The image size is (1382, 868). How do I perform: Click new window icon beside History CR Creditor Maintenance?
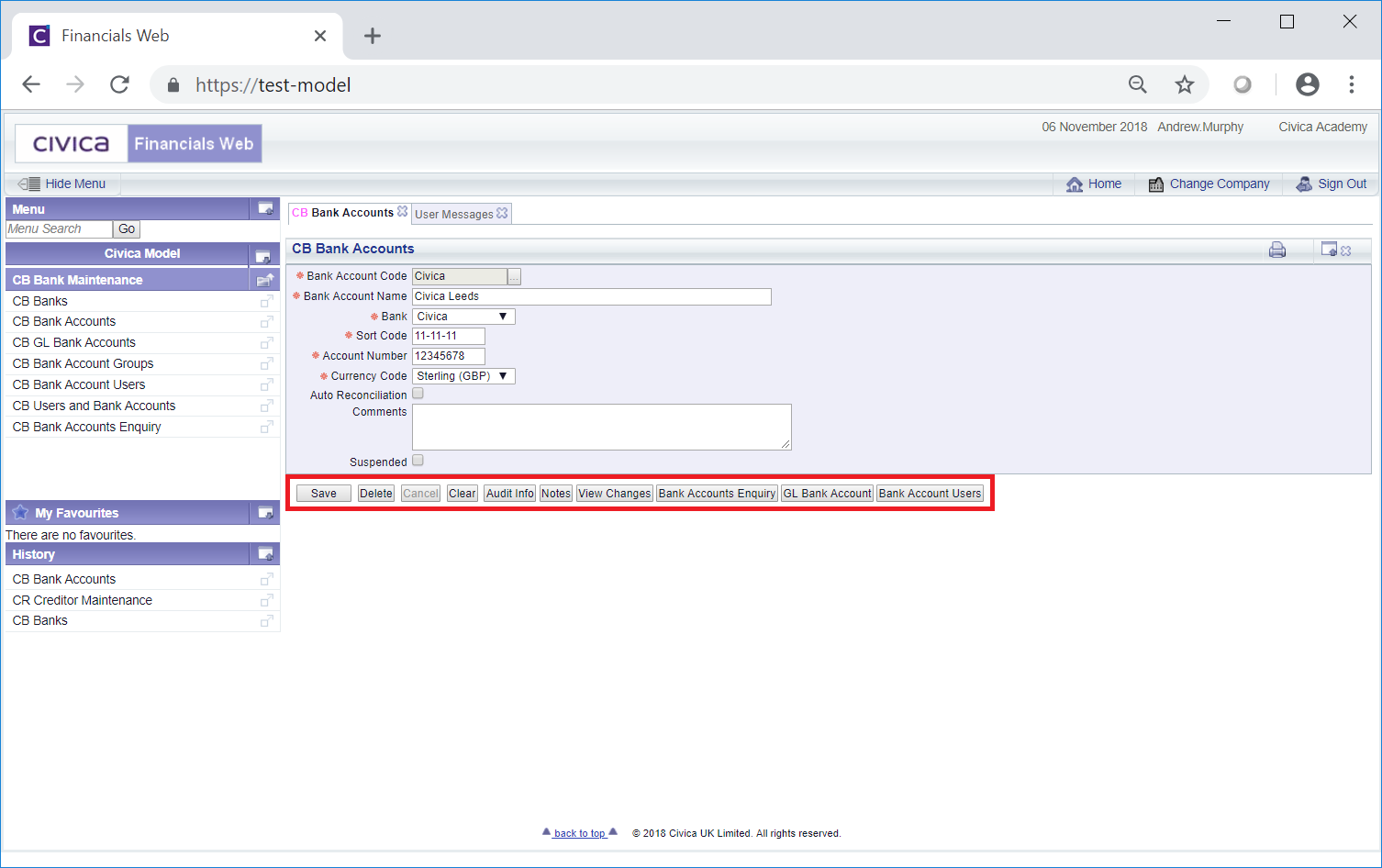[x=266, y=600]
